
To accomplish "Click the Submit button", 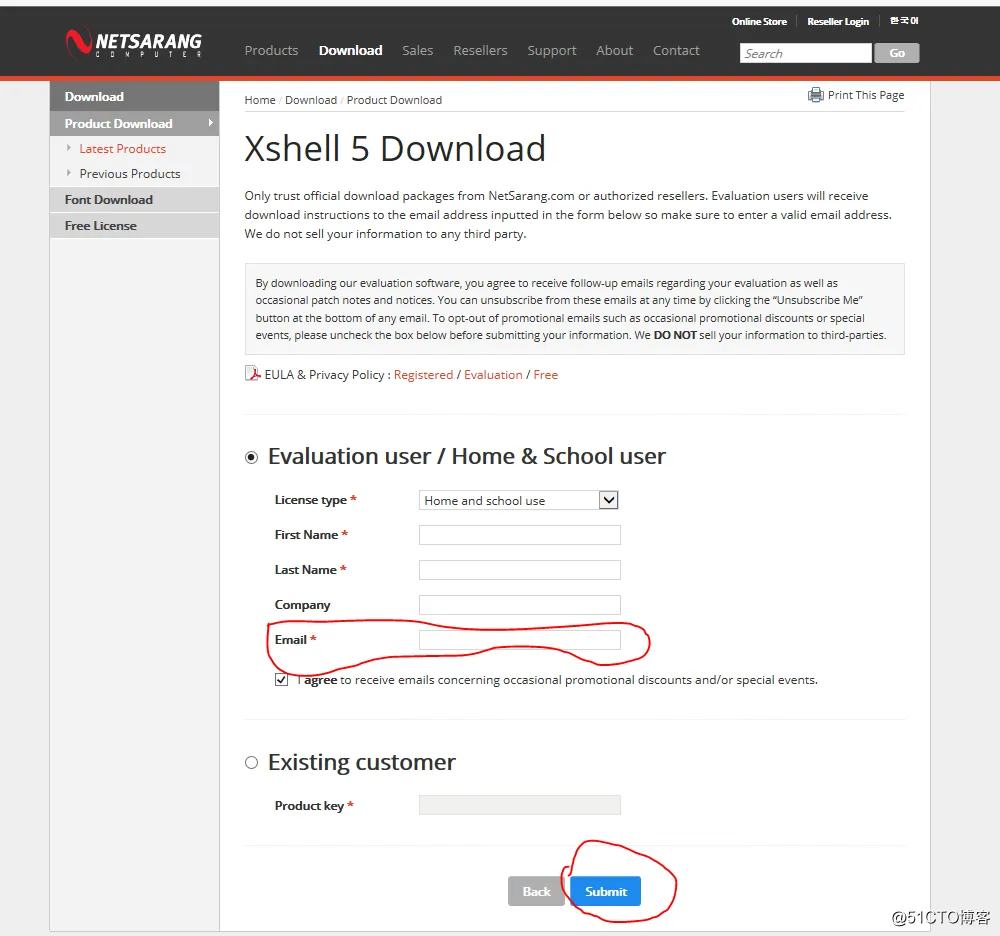I will (606, 891).
